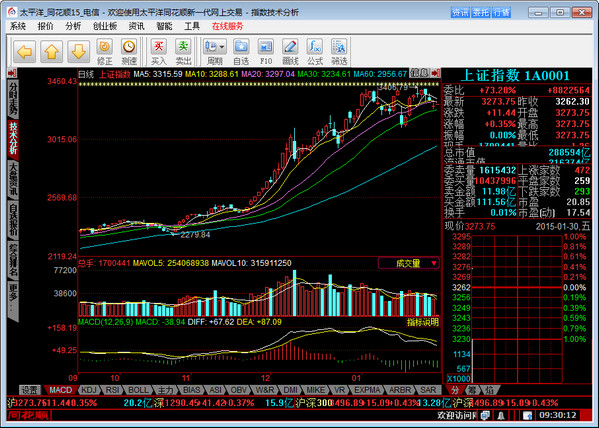599x428 pixels.
Task: Click the back arrow toolbar icon
Action: (x=25, y=51)
